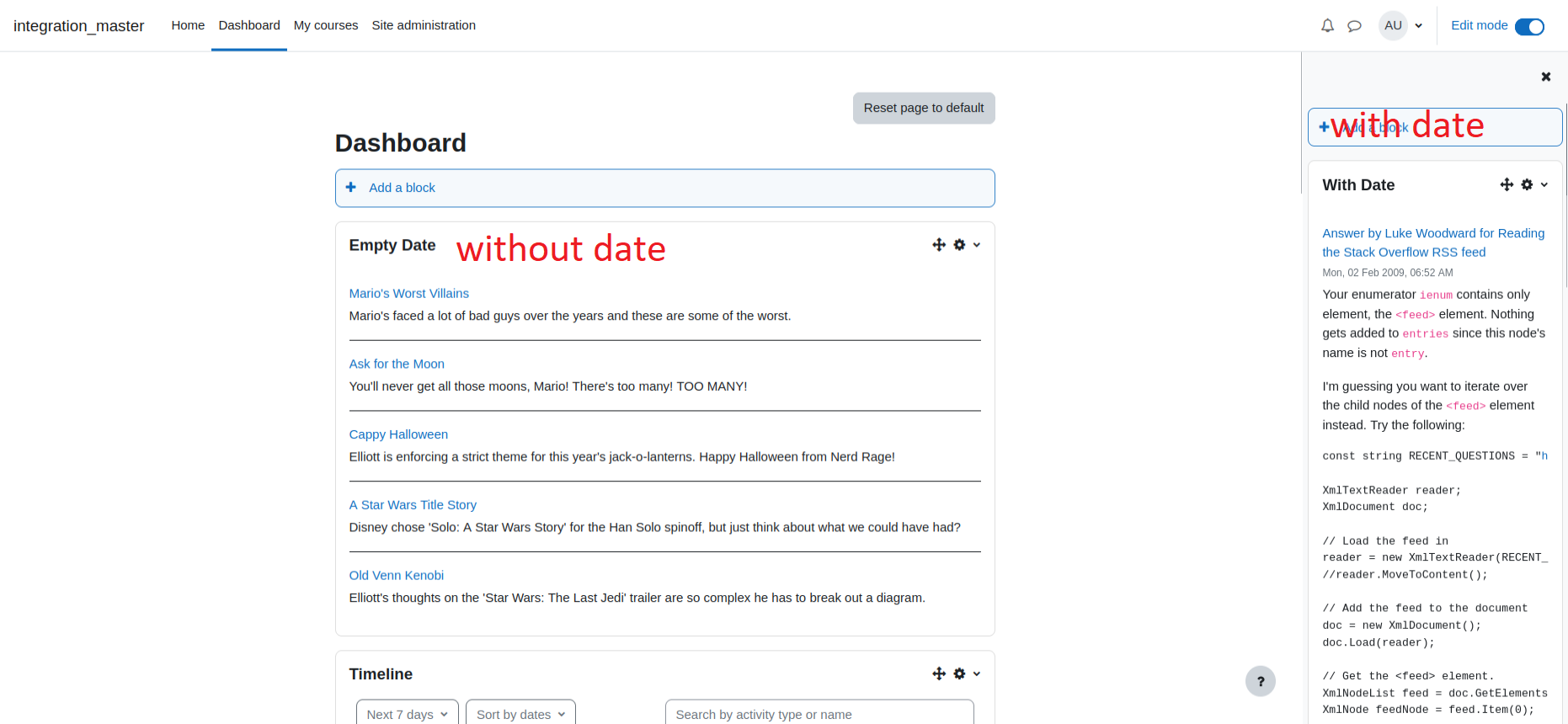Open the Ask for the Moon link

397,364
